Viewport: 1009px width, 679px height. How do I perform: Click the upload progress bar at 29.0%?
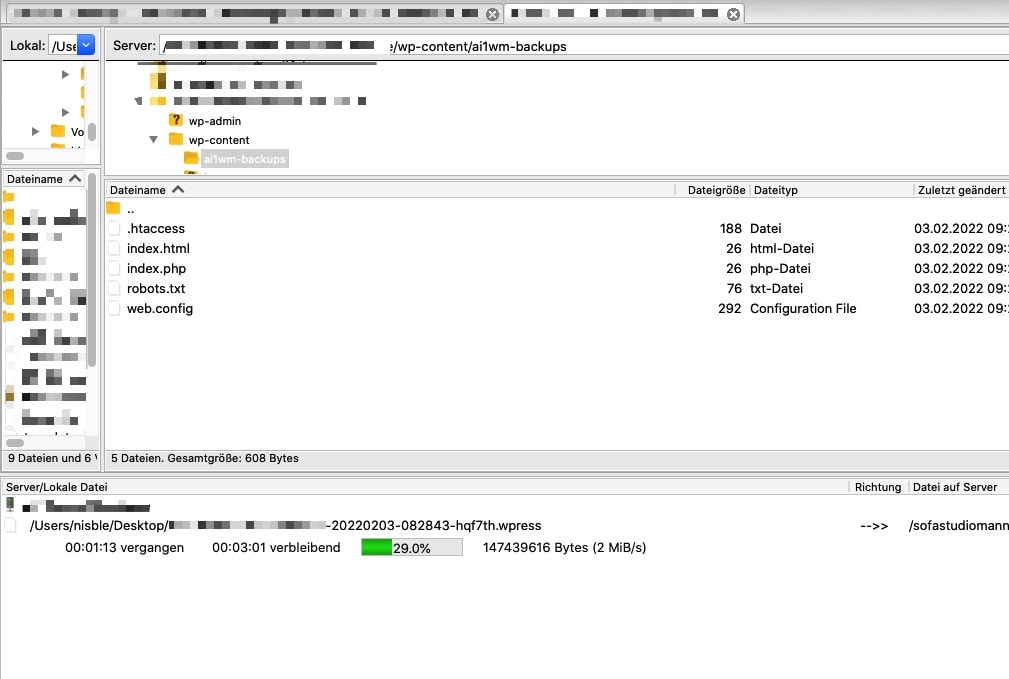tap(411, 548)
